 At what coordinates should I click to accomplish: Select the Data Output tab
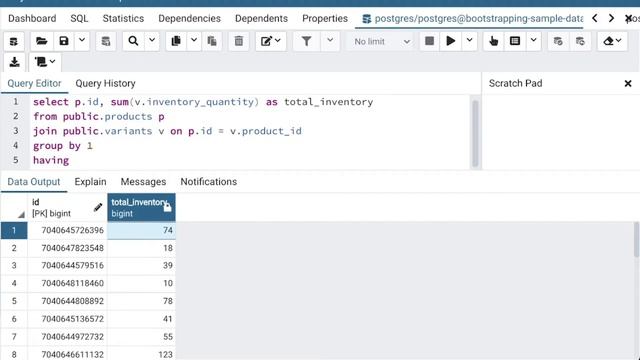[x=34, y=182]
